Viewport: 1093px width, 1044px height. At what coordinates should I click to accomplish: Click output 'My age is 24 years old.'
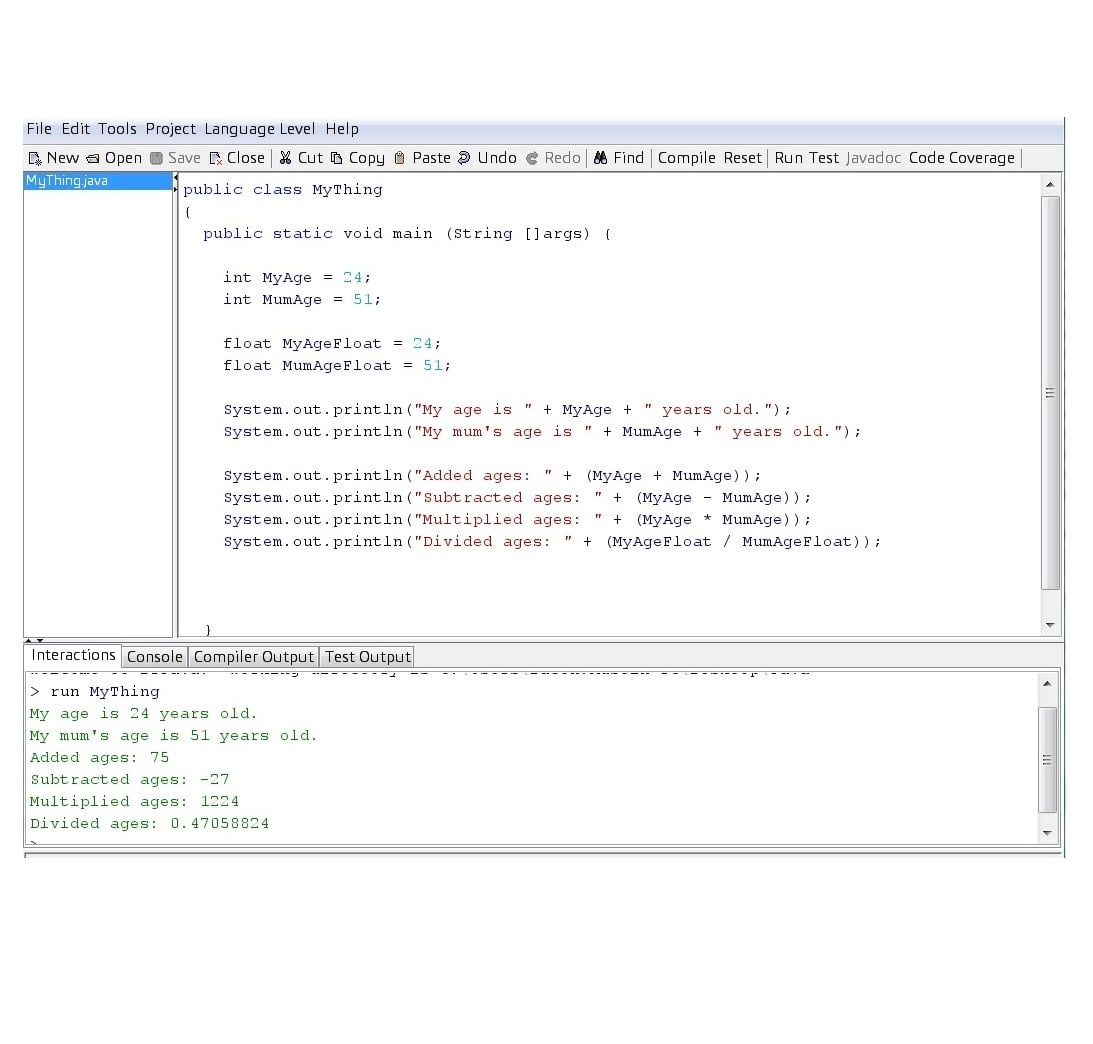144,714
